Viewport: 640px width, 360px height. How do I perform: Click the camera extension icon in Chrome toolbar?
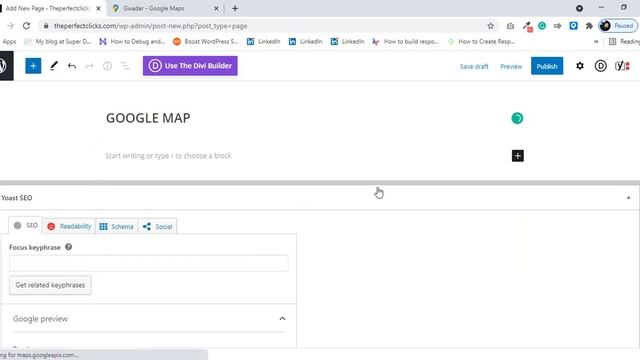[510, 26]
